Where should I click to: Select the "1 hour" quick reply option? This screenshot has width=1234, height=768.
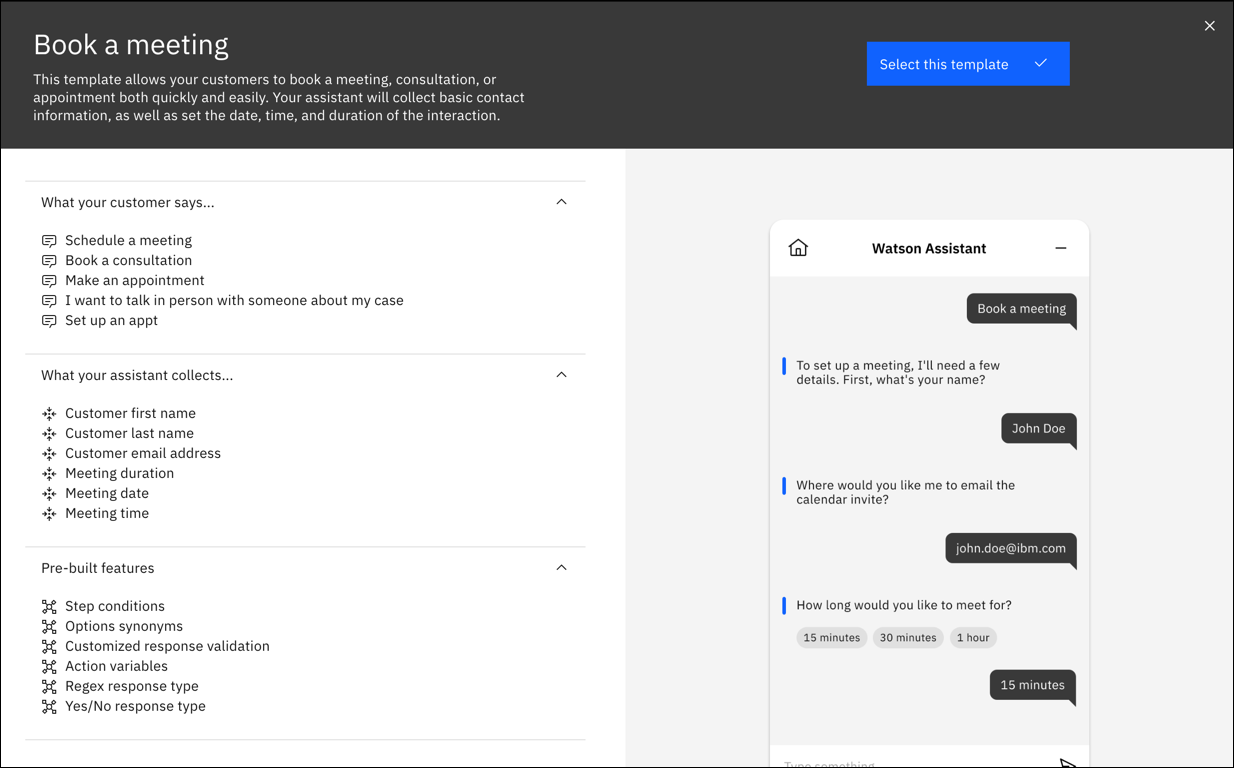pos(972,637)
